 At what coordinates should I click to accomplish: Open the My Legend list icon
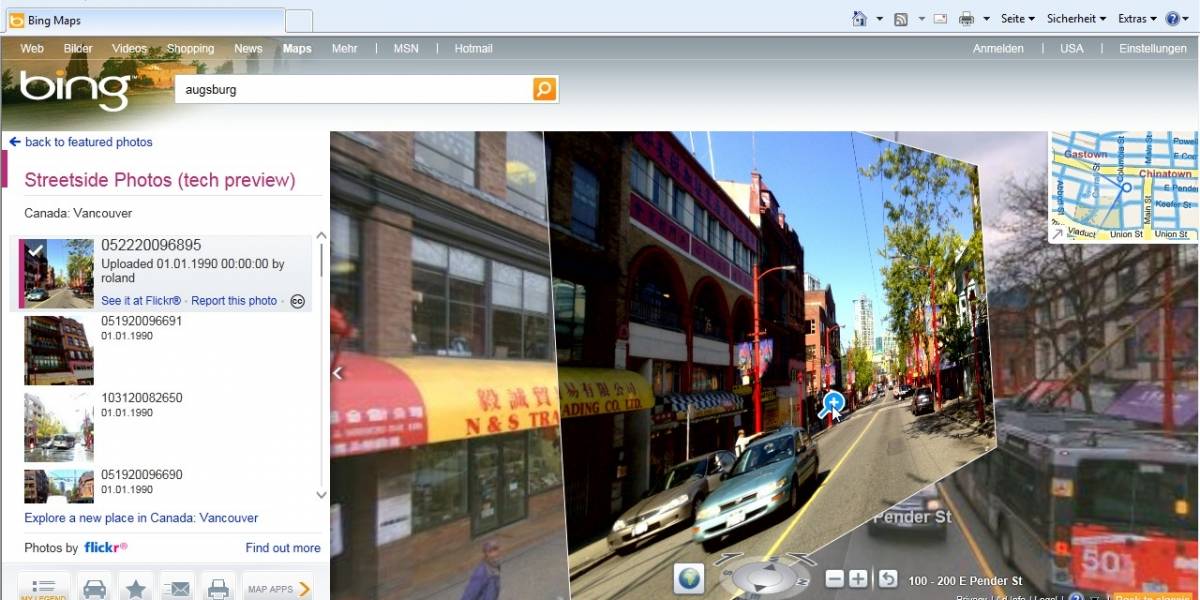click(43, 588)
